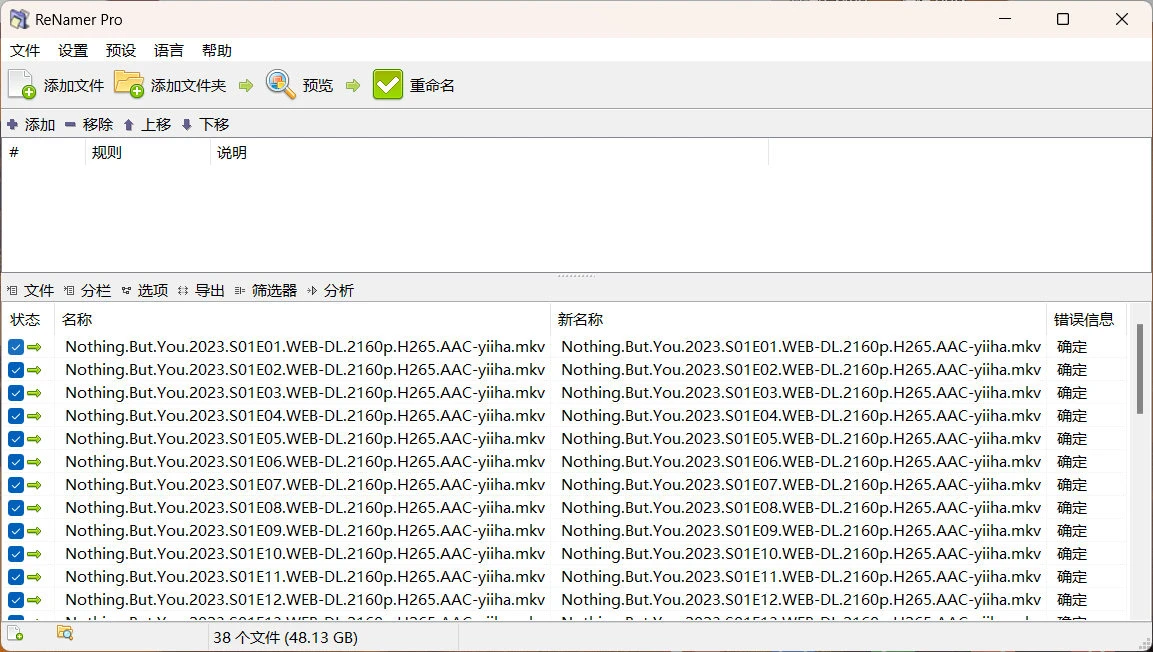The image size is (1153, 652).
Task: Click S01E08 new name in 新名称 column
Action: 802,508
